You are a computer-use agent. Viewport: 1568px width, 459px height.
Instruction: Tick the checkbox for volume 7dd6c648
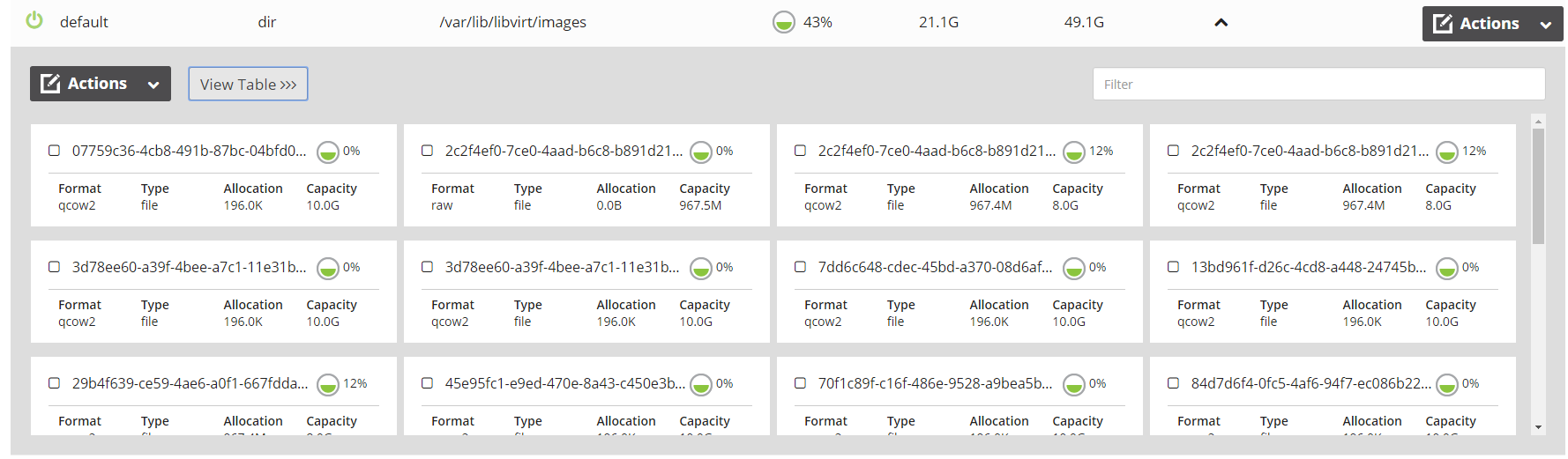click(x=801, y=267)
